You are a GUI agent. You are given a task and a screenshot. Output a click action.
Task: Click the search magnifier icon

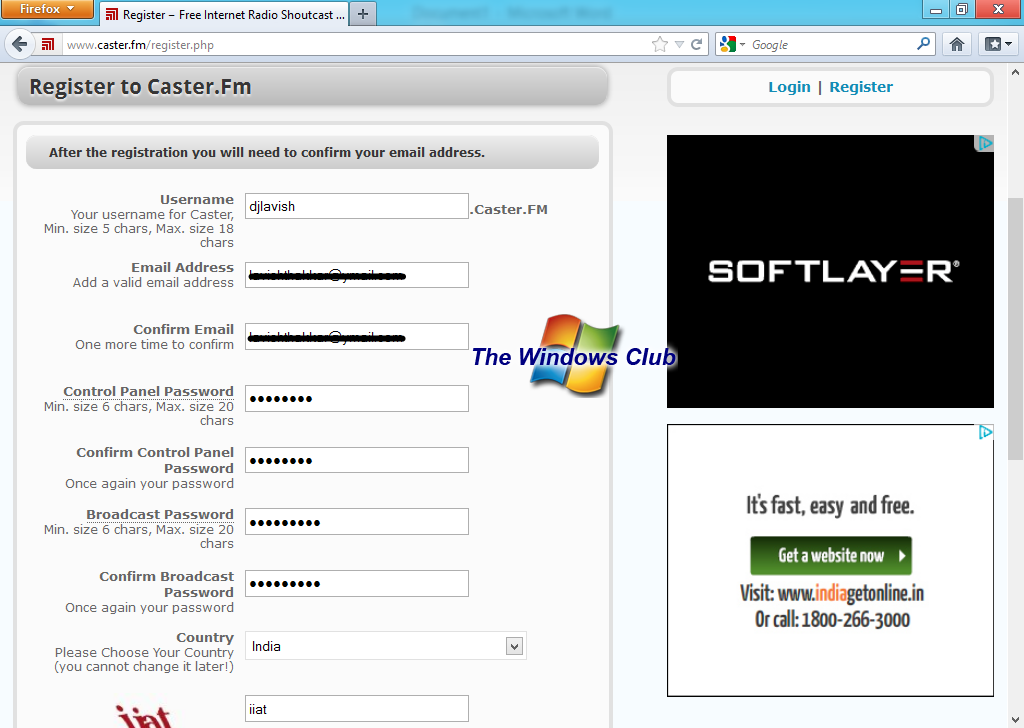pos(923,44)
